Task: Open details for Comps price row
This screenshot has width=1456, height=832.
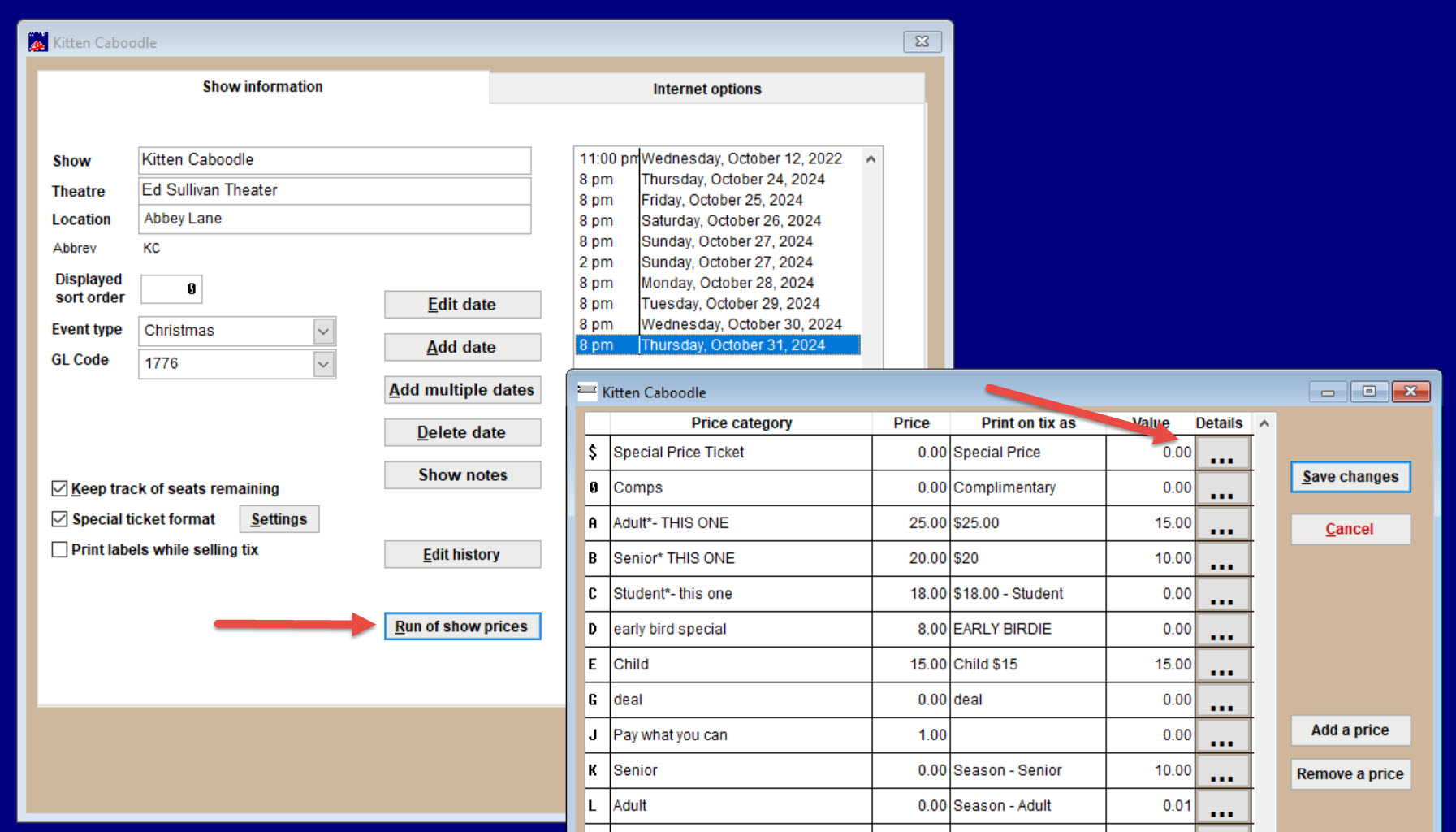Action: pos(1222,487)
